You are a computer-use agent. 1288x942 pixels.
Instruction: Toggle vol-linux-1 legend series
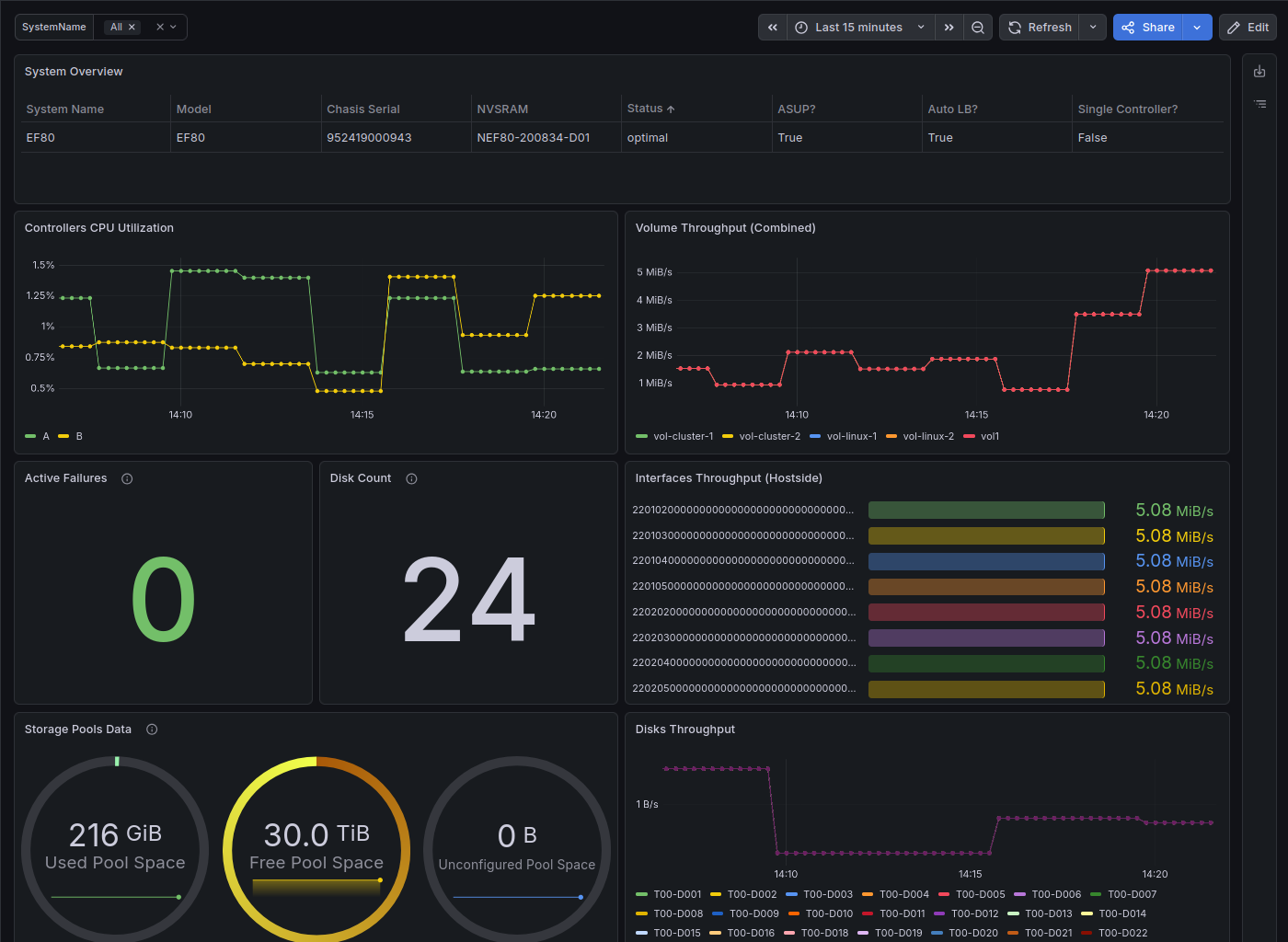coord(851,436)
